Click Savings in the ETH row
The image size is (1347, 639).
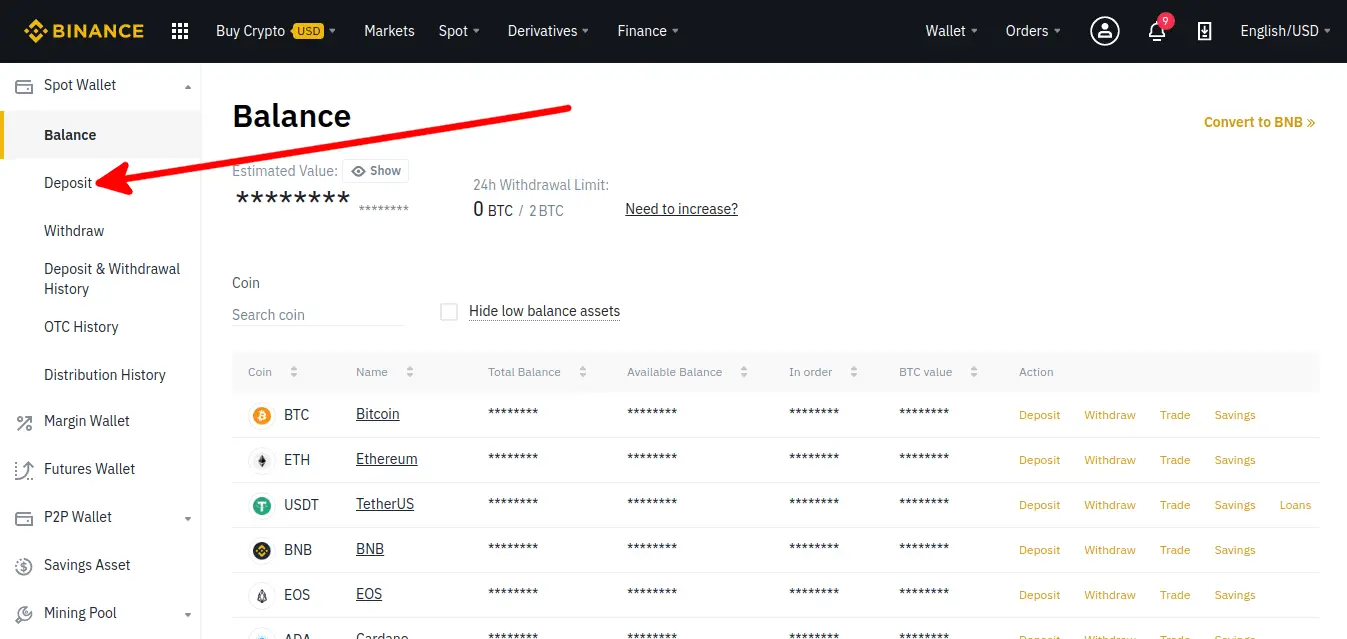(1235, 460)
